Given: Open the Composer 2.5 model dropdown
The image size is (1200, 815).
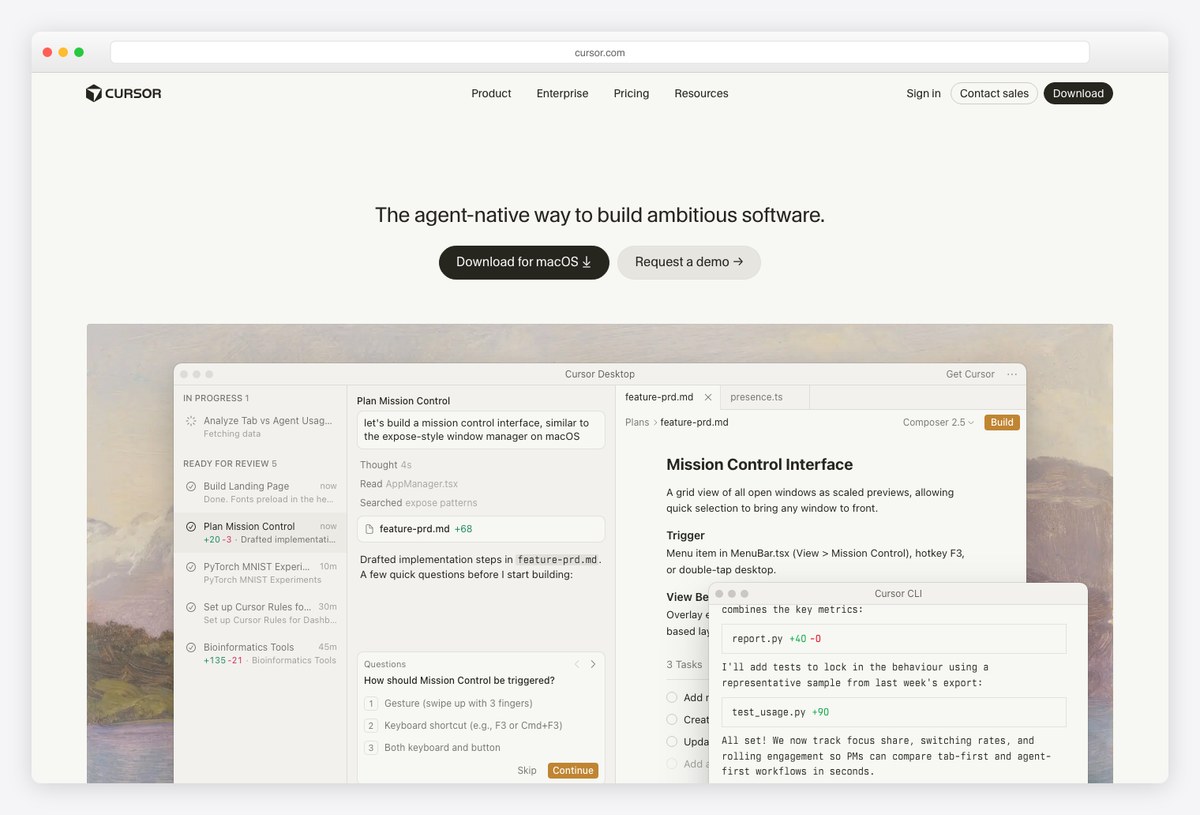Looking at the screenshot, I should (x=938, y=422).
